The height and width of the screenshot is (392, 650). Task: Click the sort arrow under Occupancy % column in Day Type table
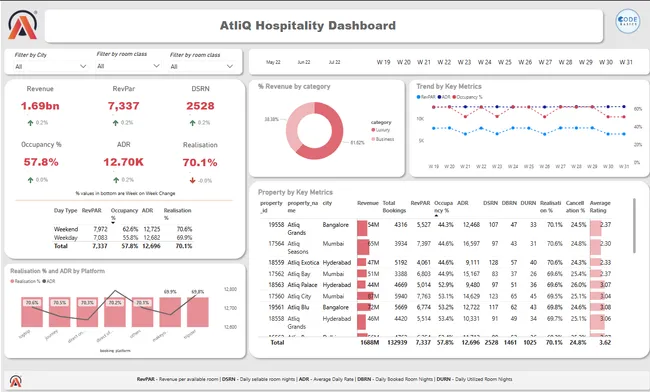tap(113, 223)
